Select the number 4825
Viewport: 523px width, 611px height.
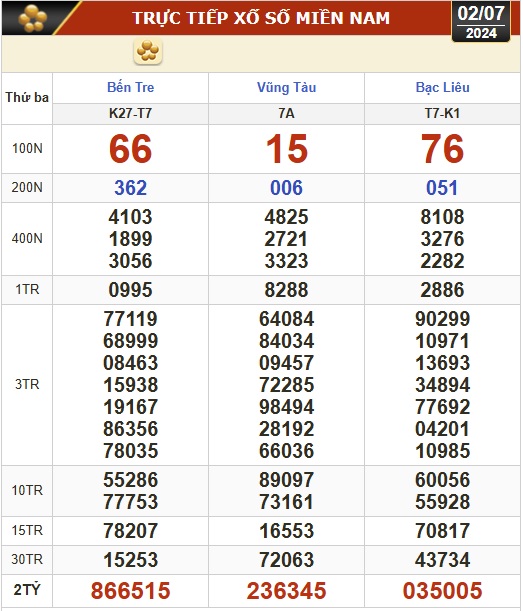coord(286,217)
